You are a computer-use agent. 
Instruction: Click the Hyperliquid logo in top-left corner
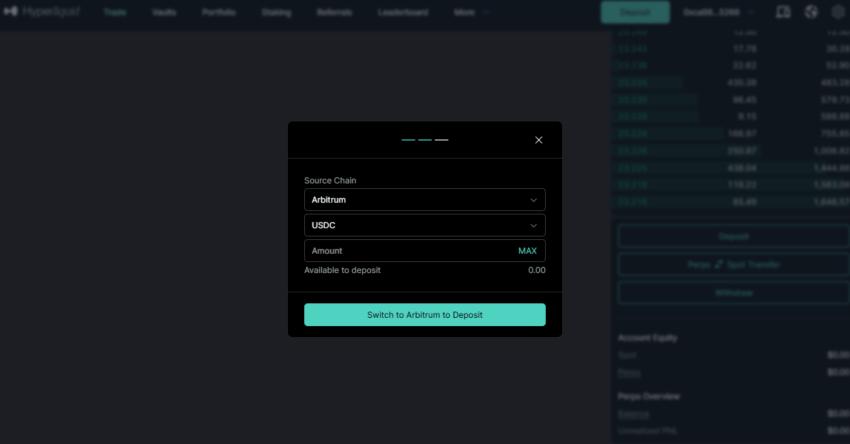pyautogui.click(x=42, y=11)
